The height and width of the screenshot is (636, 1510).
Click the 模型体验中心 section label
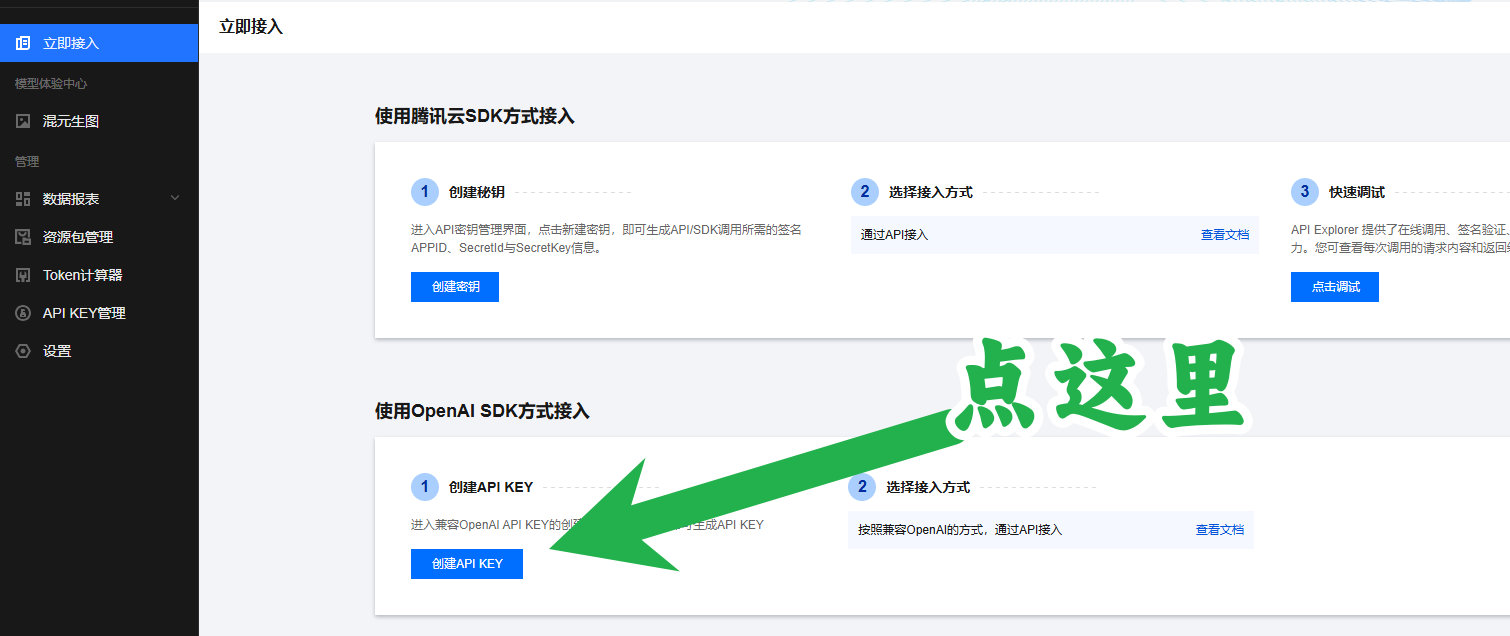coord(51,83)
